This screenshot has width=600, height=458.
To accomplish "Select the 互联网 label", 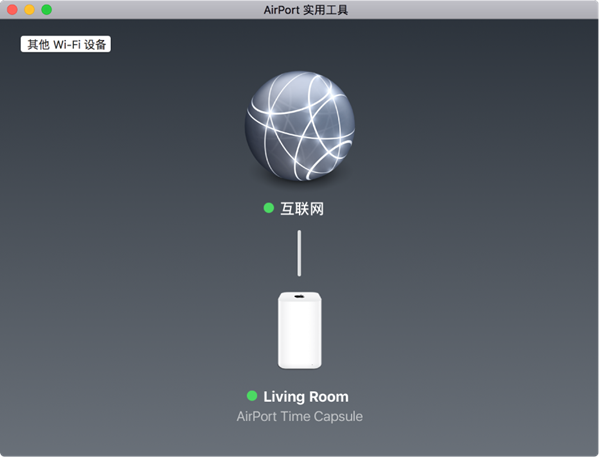I will point(302,209).
